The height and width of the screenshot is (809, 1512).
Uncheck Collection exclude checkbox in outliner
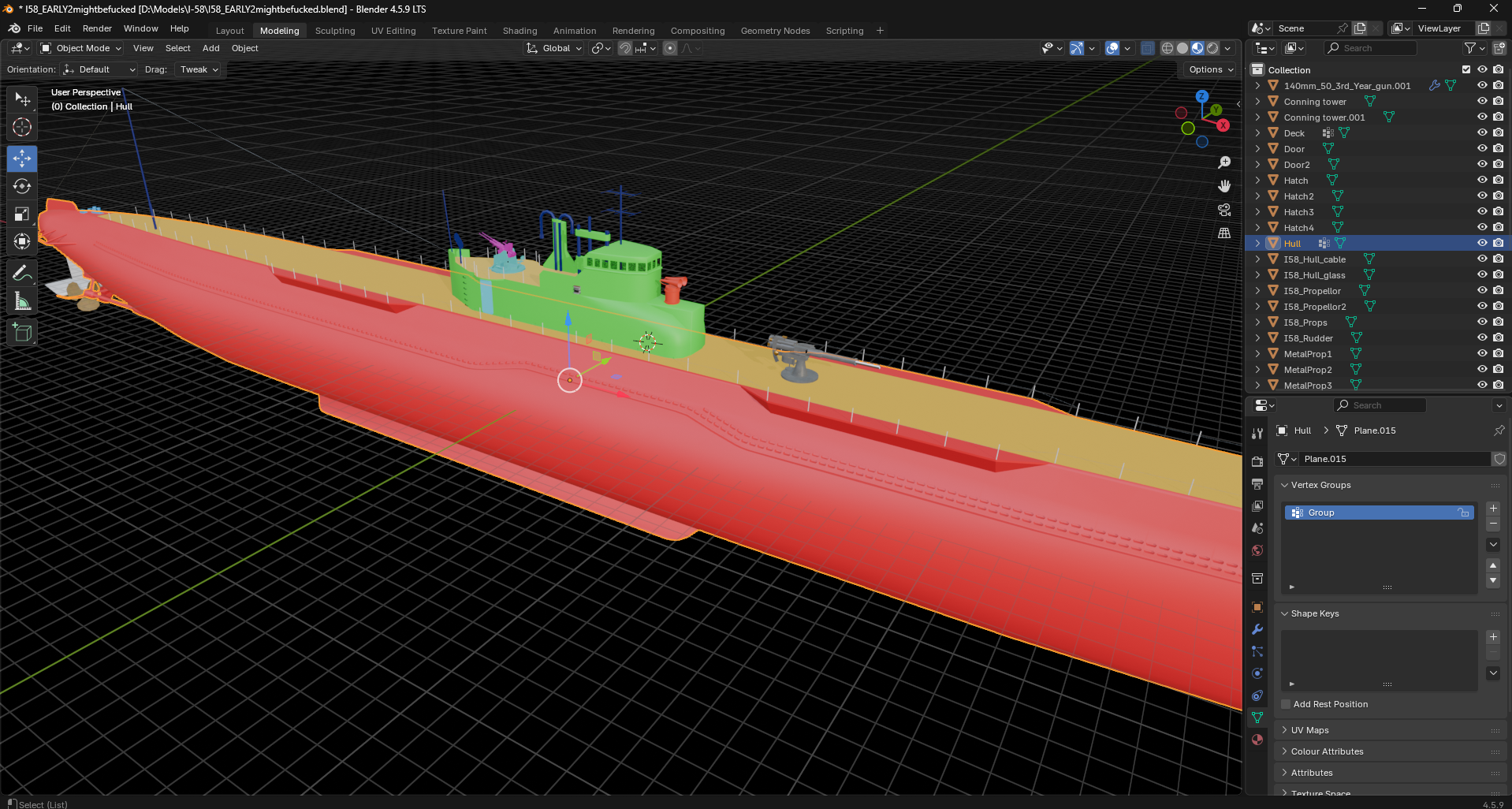pos(1466,69)
